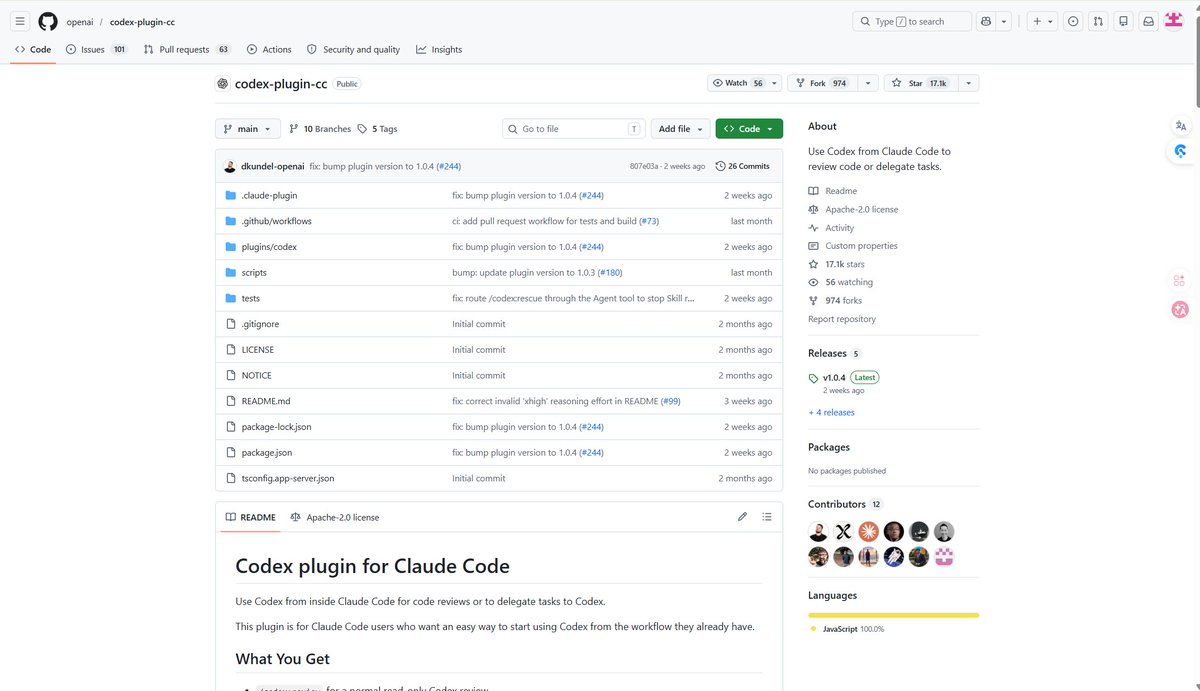Edit README with the pencil icon
The width and height of the screenshot is (1200, 691).
pos(742,517)
